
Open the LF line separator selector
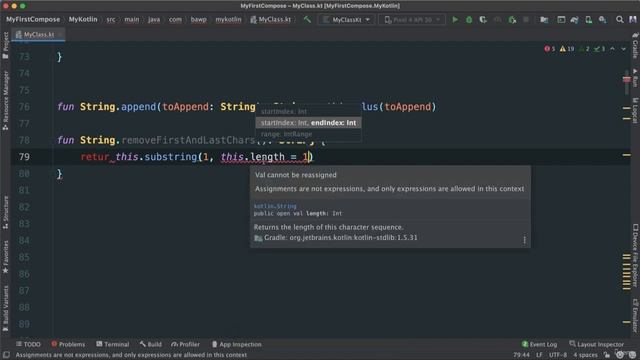pos(539,355)
